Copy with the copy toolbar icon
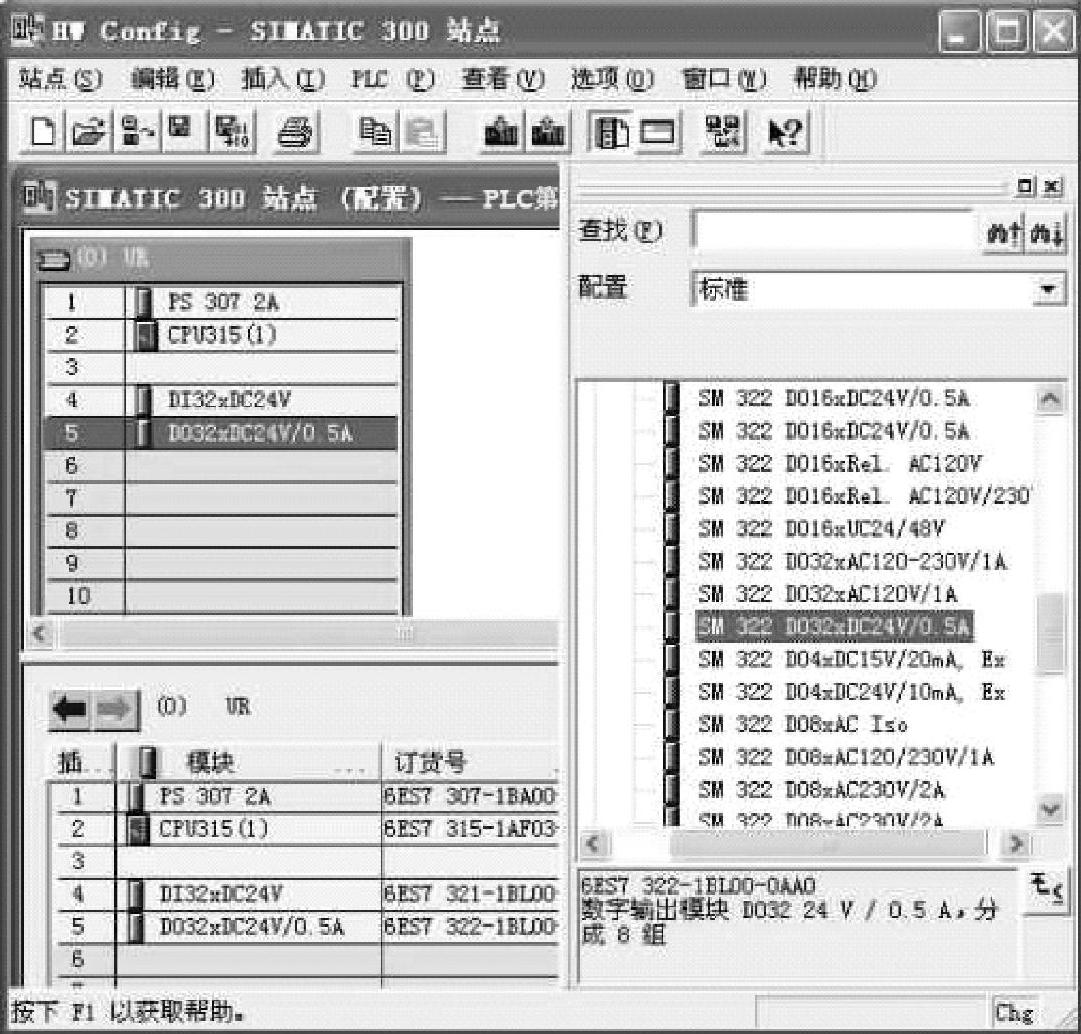 point(376,131)
